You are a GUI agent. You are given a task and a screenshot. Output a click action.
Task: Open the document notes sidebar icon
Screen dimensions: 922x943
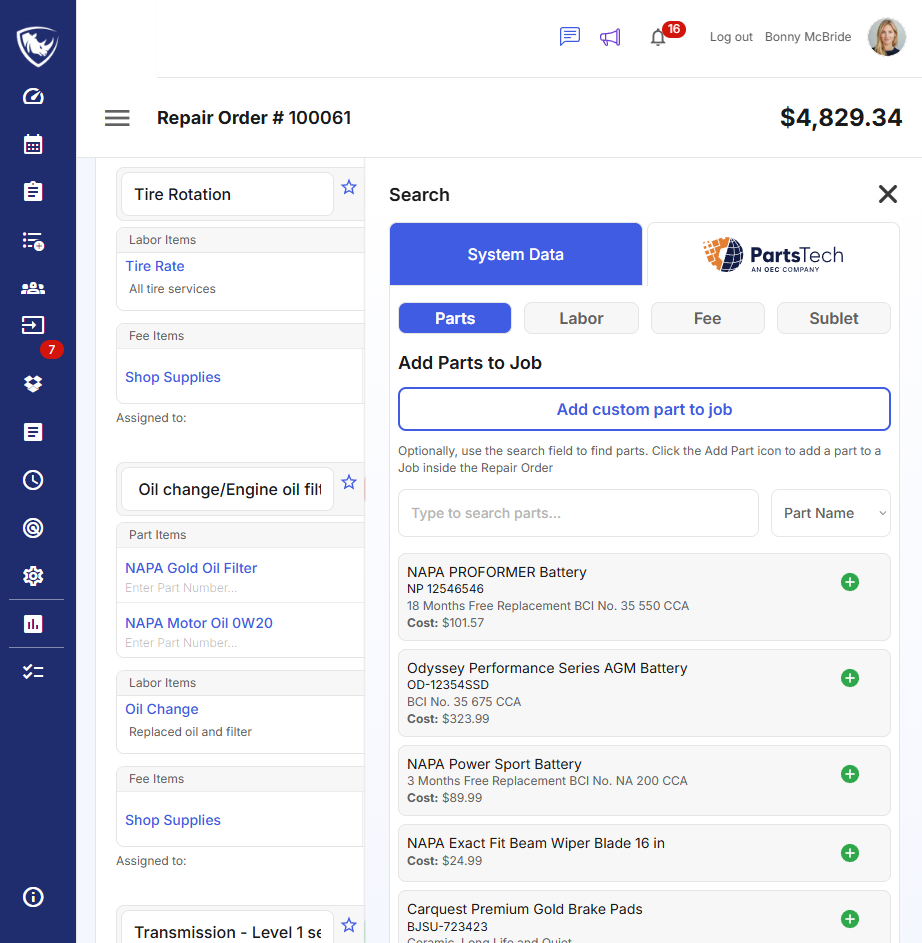tap(33, 432)
